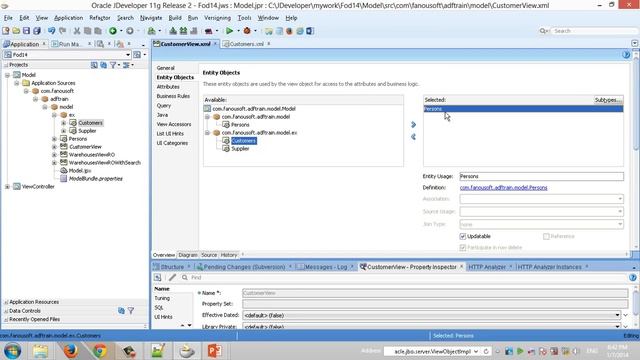This screenshot has height=360, width=640.
Task: Toggle the Updatable checkbox
Action: pyautogui.click(x=463, y=236)
